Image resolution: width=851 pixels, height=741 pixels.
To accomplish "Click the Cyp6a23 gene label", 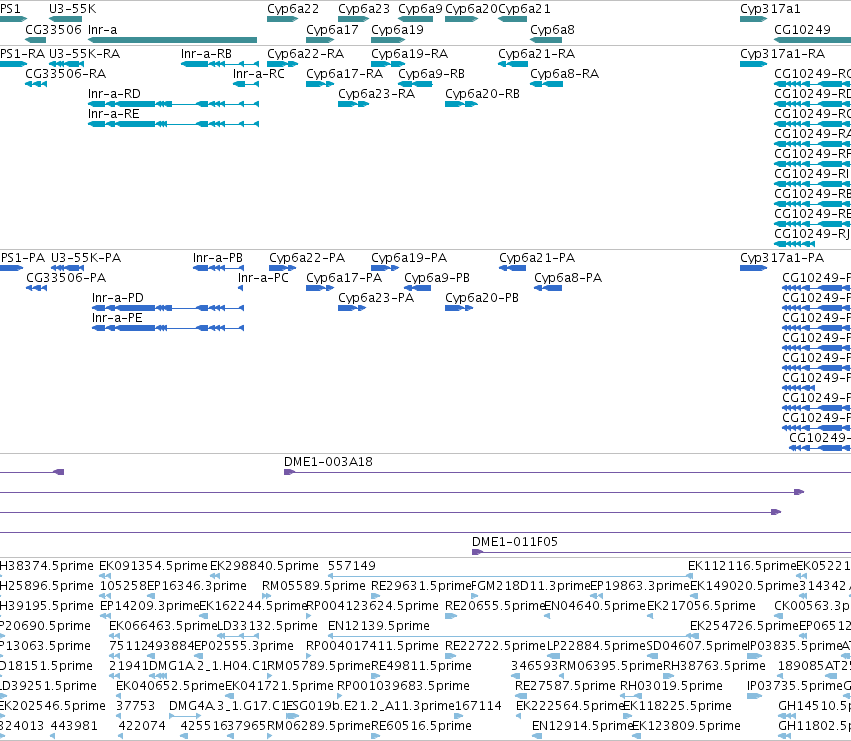I will [364, 9].
